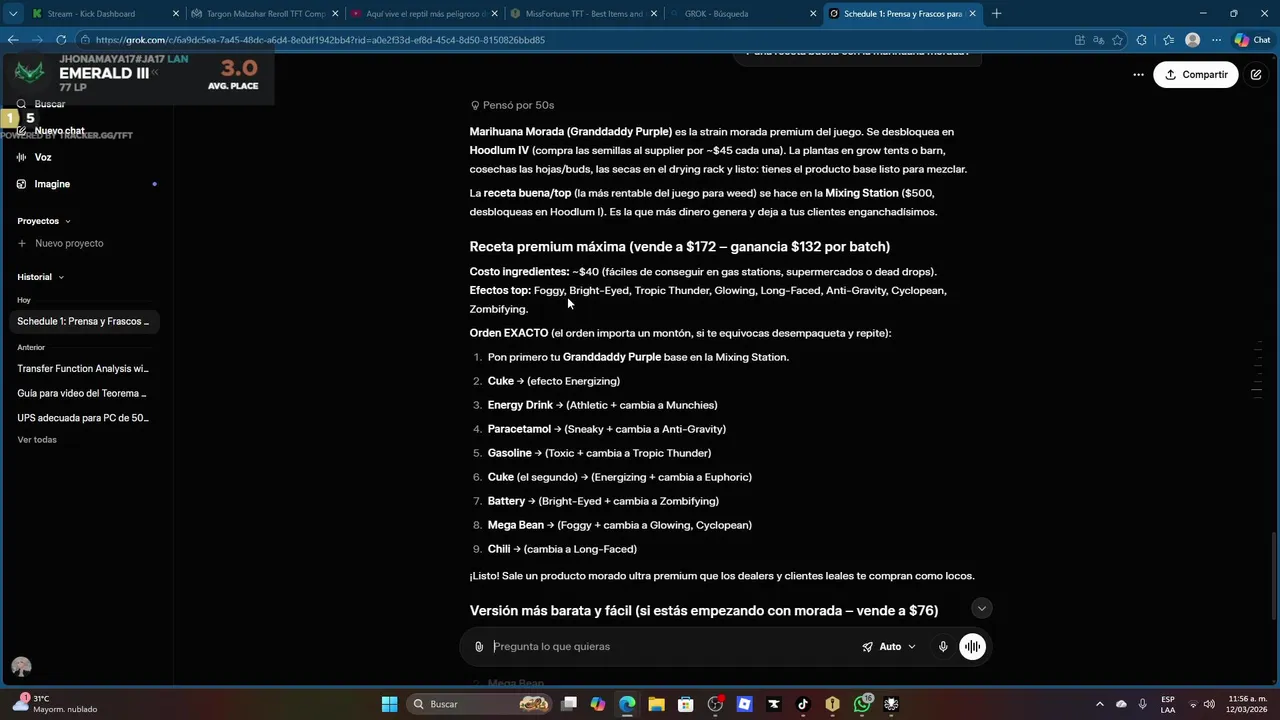Switch ESP LAA input language

coord(1168,704)
